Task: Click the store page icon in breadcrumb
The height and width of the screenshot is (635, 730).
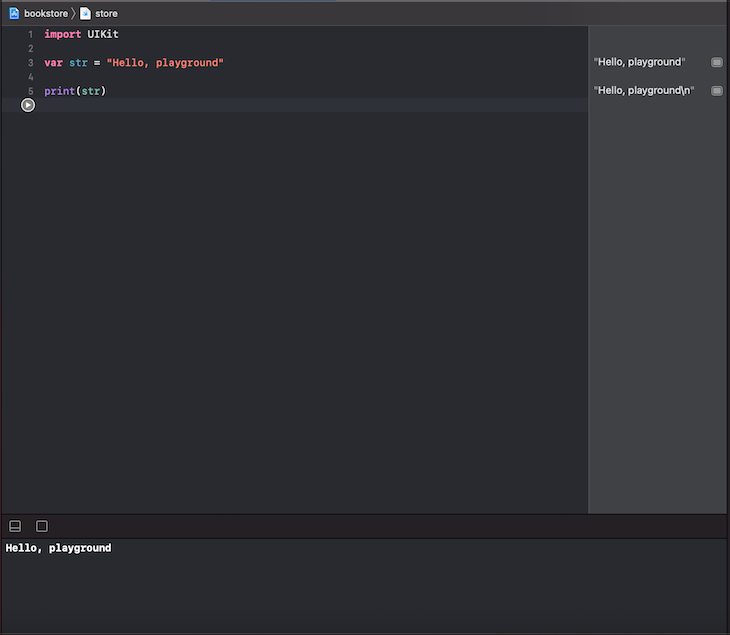Action: (x=85, y=14)
